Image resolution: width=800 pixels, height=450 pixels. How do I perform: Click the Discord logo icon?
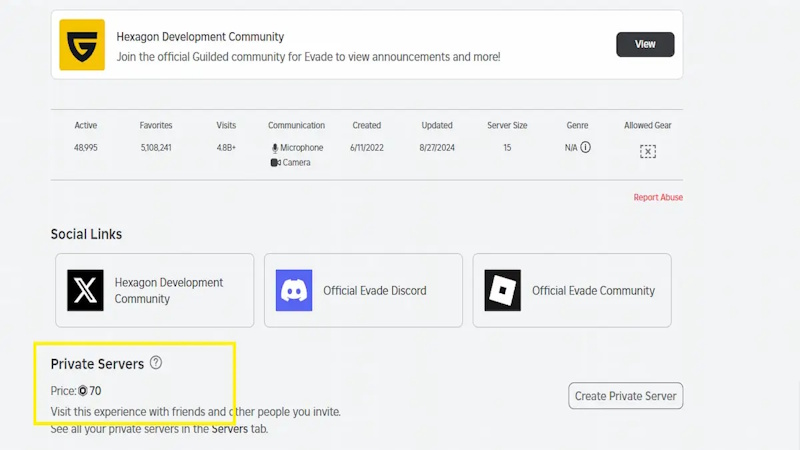294,290
